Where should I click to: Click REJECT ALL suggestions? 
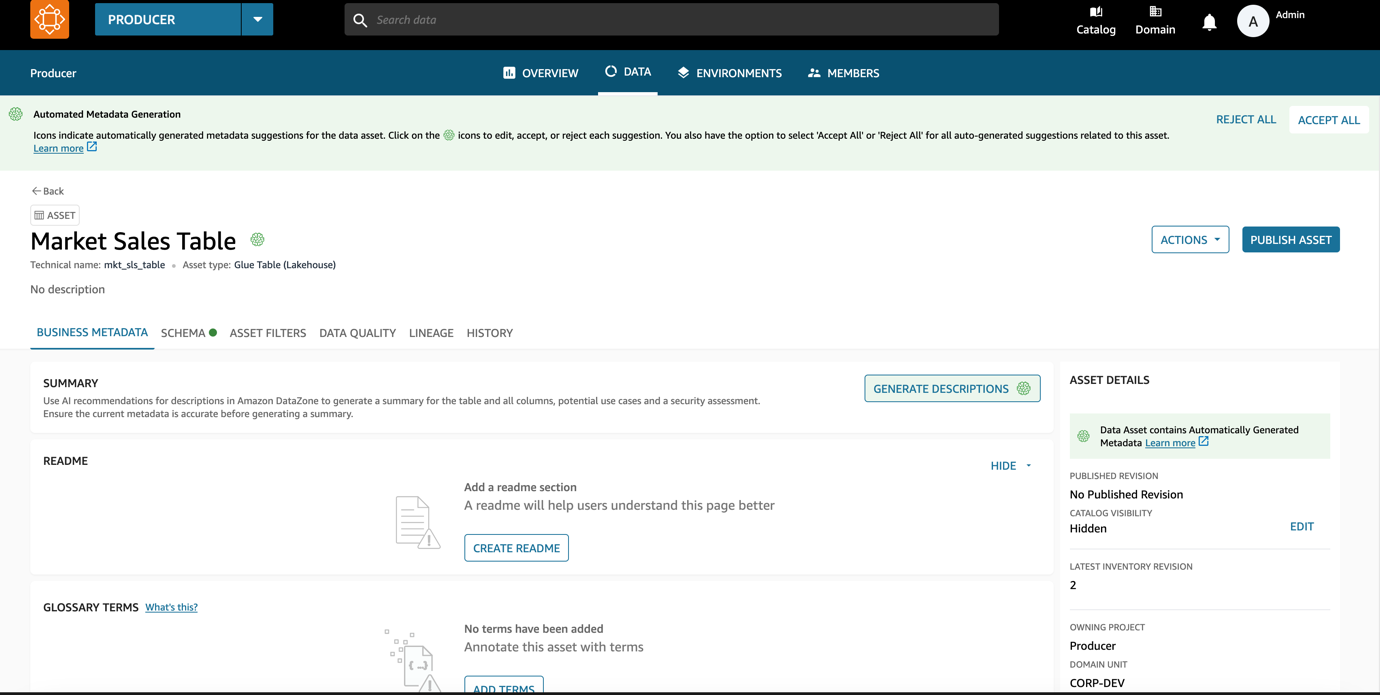click(x=1246, y=119)
